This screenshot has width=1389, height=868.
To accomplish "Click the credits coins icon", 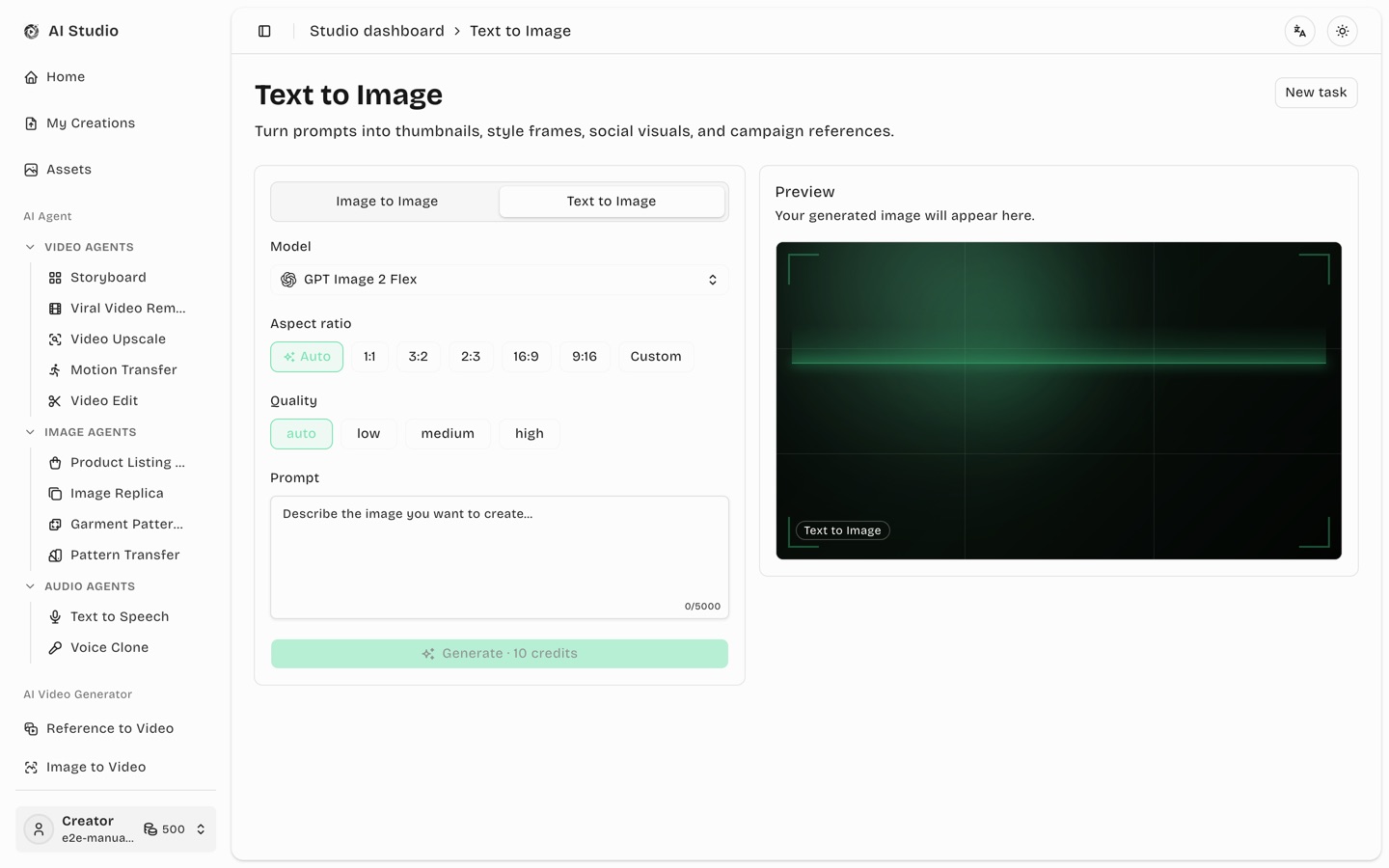I will (150, 829).
